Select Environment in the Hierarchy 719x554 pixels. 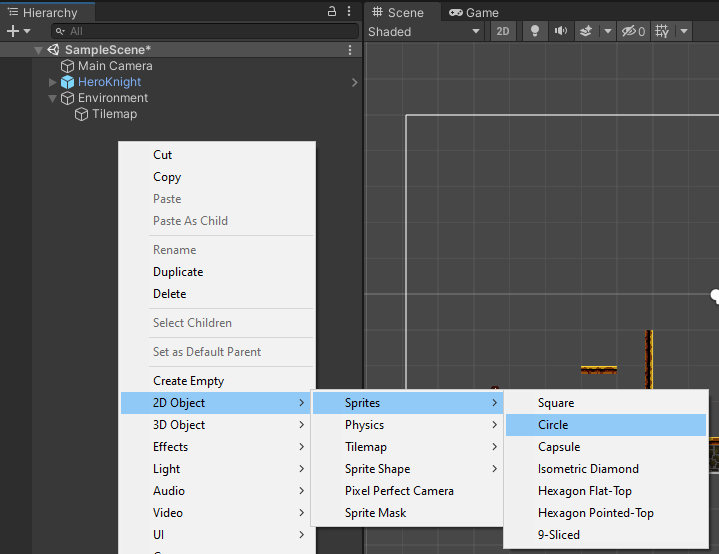[113, 98]
